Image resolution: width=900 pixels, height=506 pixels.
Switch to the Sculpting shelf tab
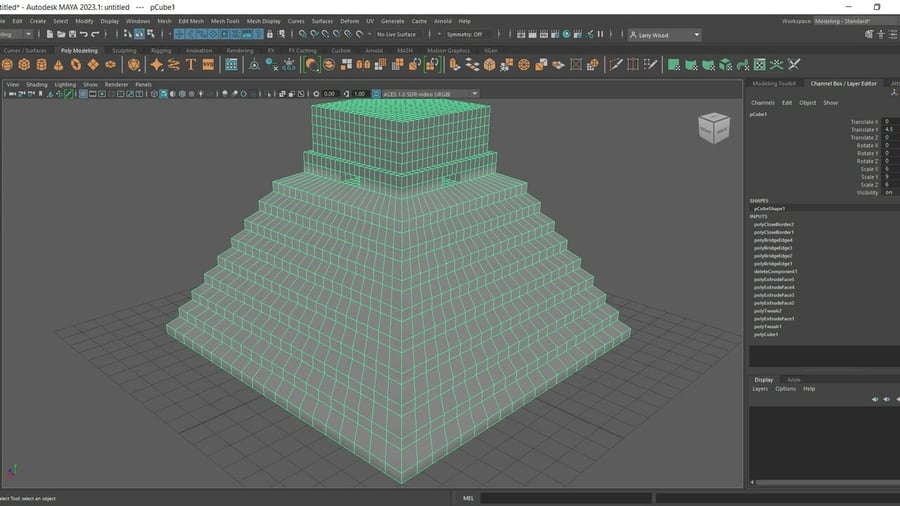[x=124, y=50]
